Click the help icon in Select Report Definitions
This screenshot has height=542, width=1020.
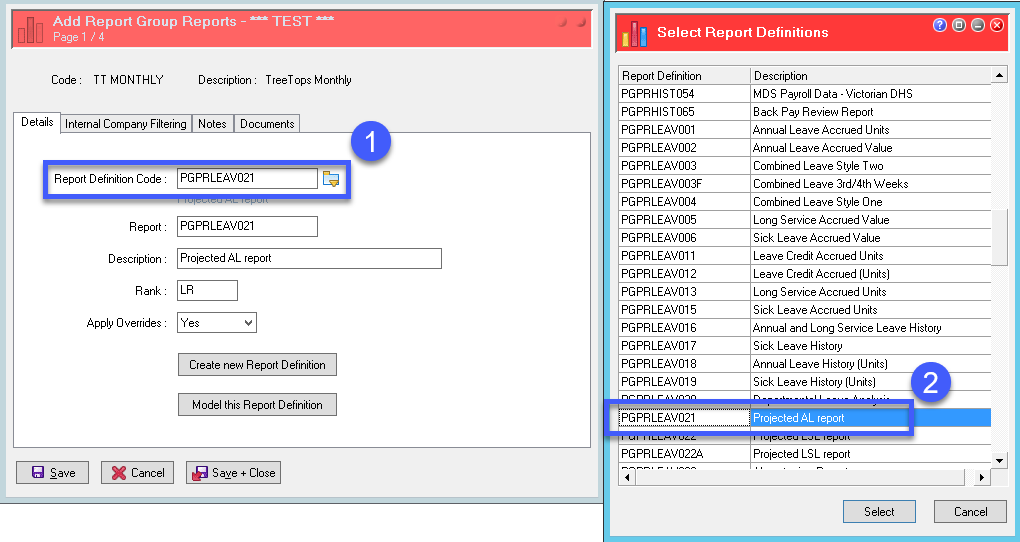coord(940,25)
